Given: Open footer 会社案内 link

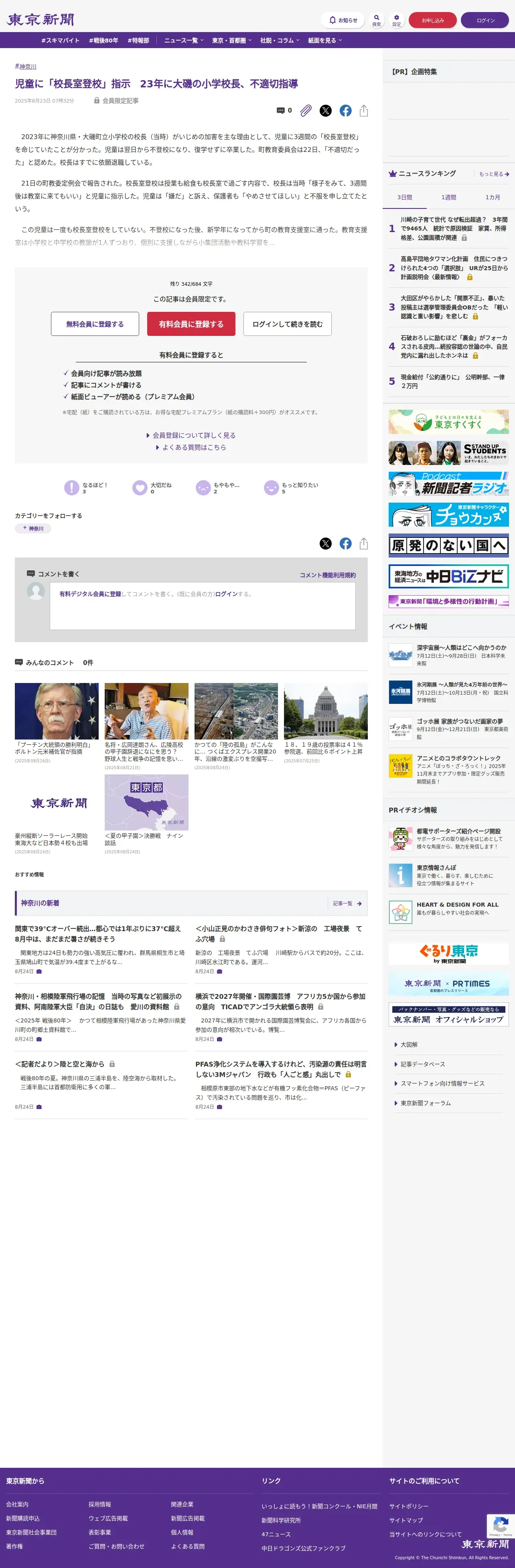Looking at the screenshot, I should 17,1504.
